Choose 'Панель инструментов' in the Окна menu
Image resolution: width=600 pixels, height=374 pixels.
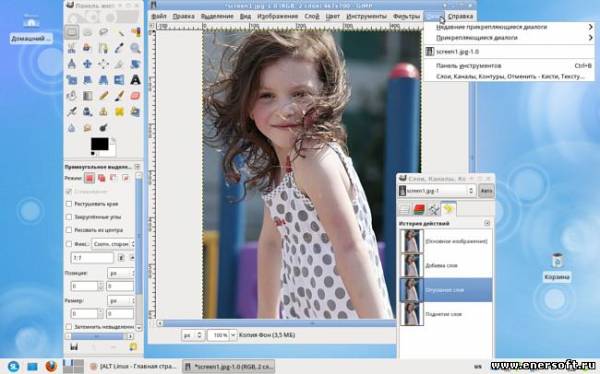pyautogui.click(x=509, y=66)
